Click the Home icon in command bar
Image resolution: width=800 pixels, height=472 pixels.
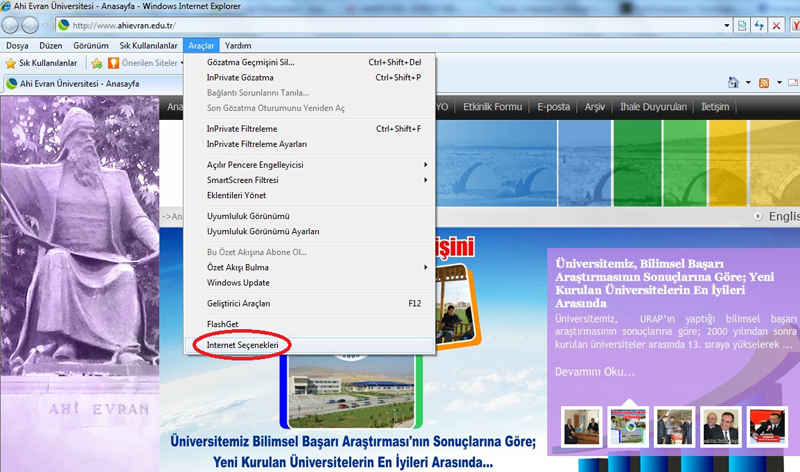[x=733, y=82]
